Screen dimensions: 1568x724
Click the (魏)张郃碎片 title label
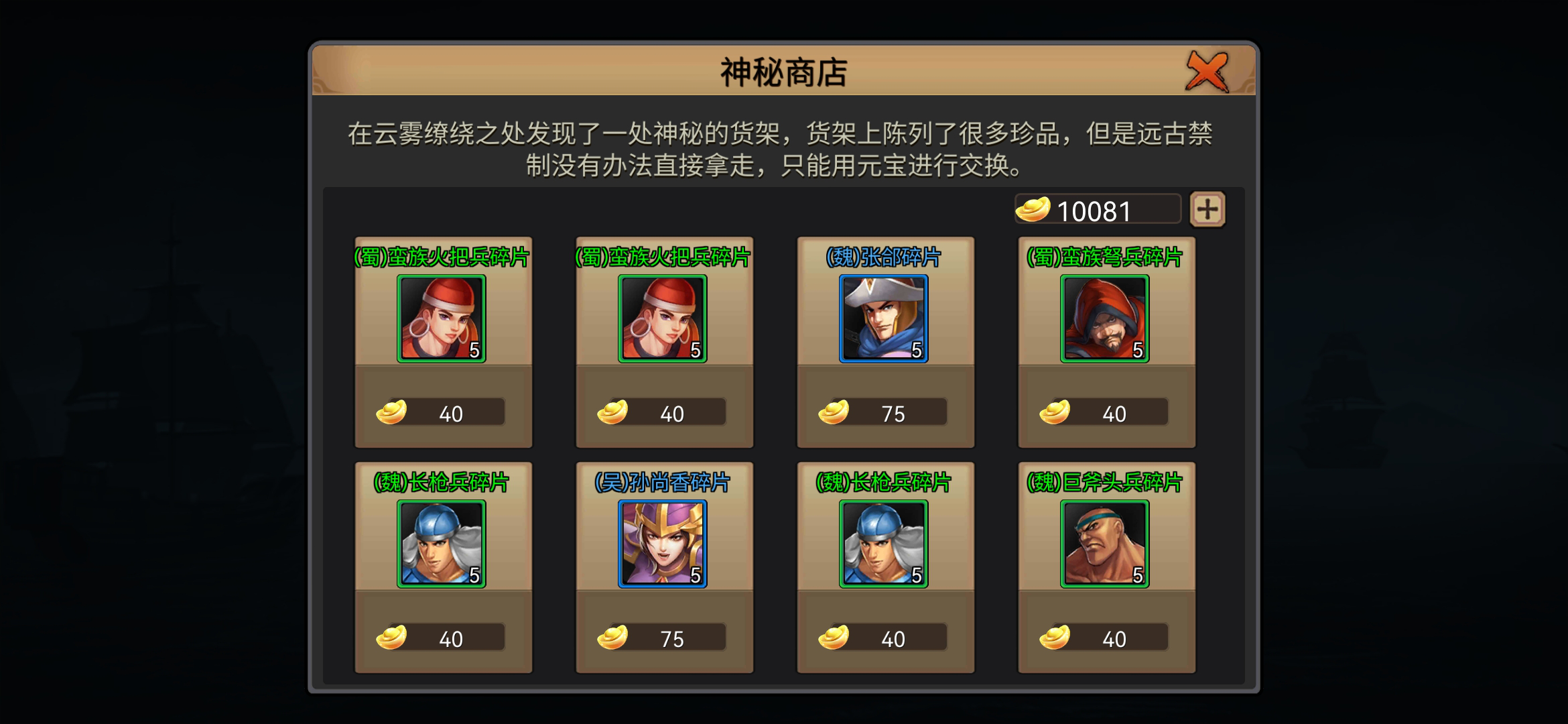click(x=883, y=257)
